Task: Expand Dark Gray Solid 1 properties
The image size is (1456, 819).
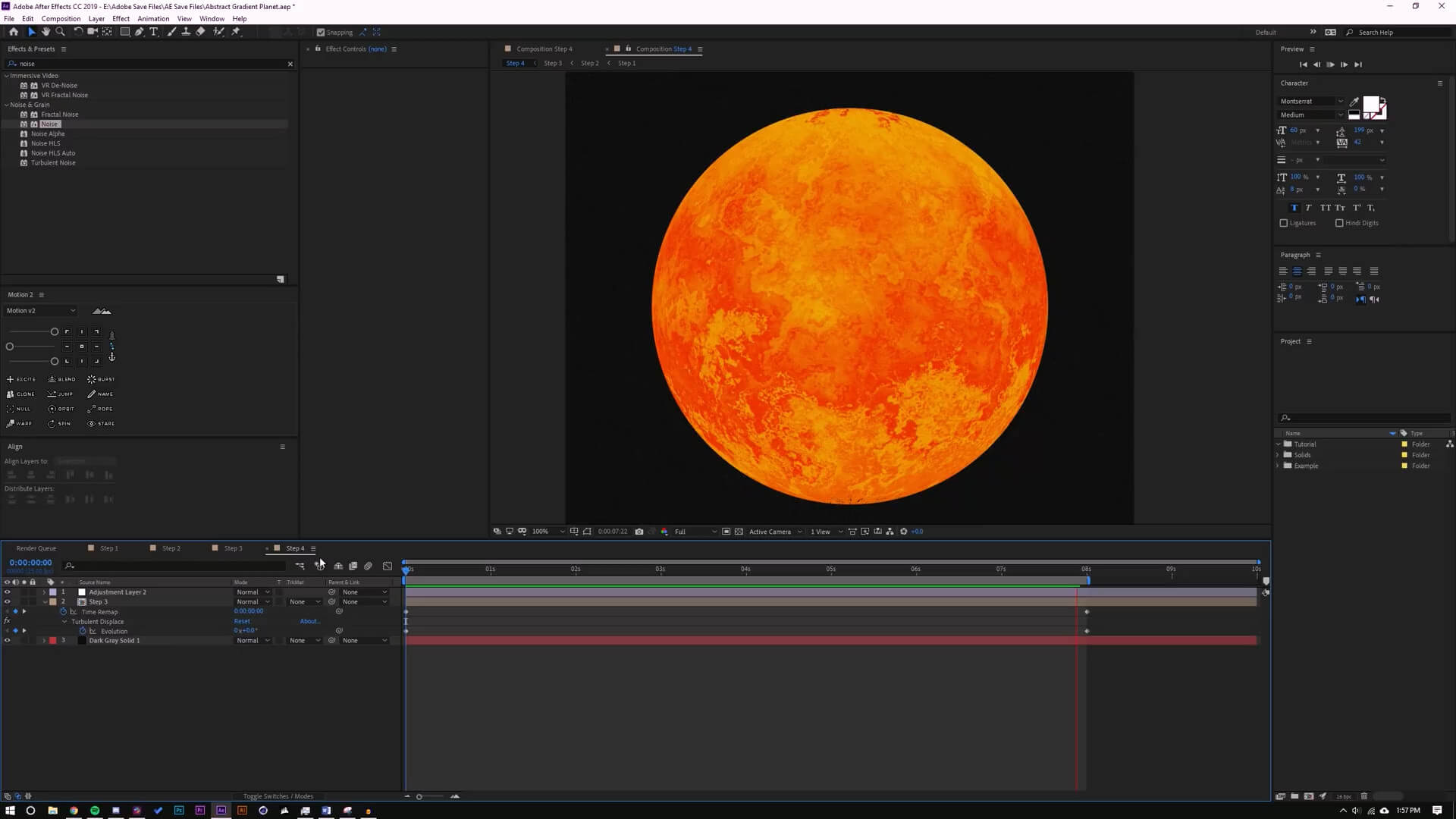Action: (44, 641)
